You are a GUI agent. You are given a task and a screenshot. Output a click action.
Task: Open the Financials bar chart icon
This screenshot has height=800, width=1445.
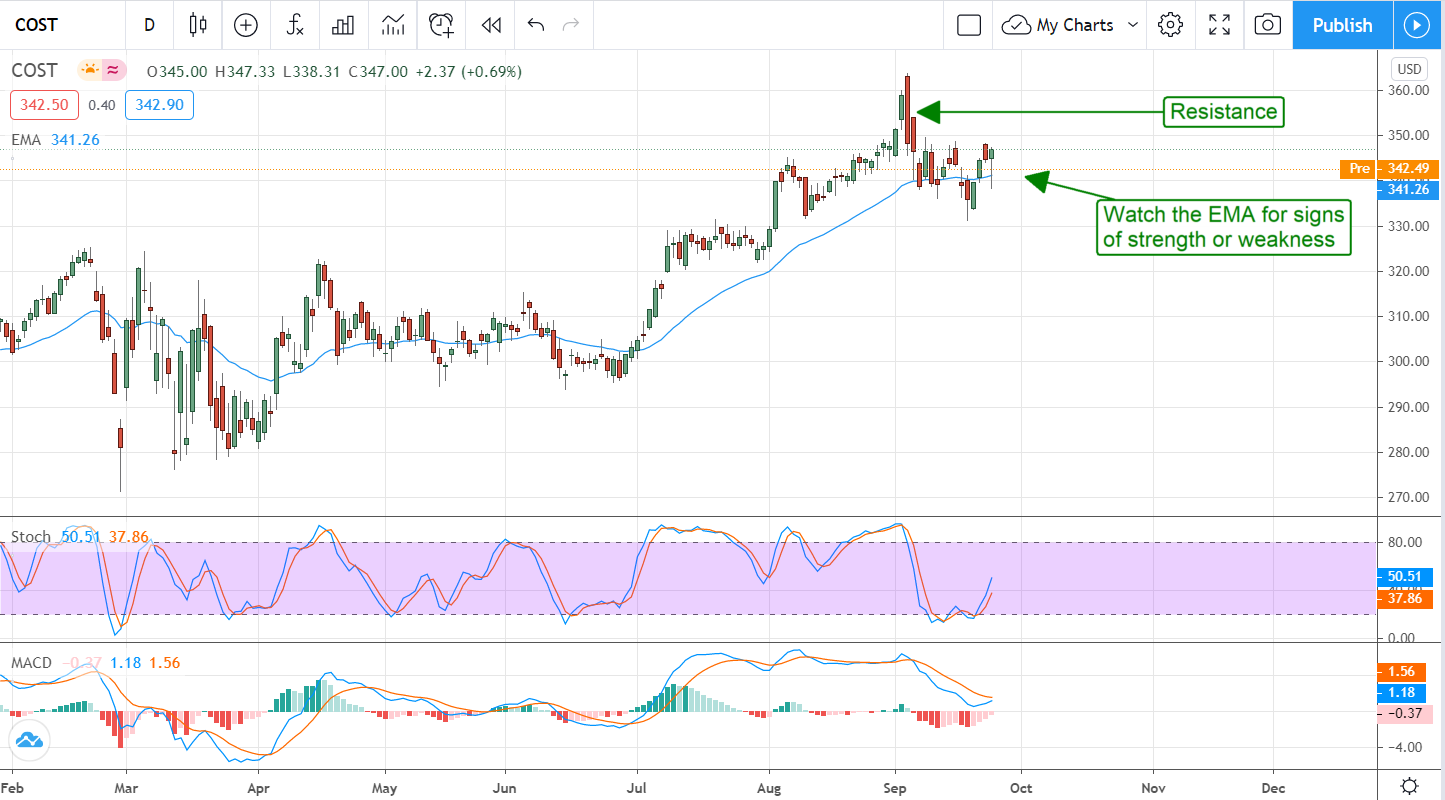(344, 25)
